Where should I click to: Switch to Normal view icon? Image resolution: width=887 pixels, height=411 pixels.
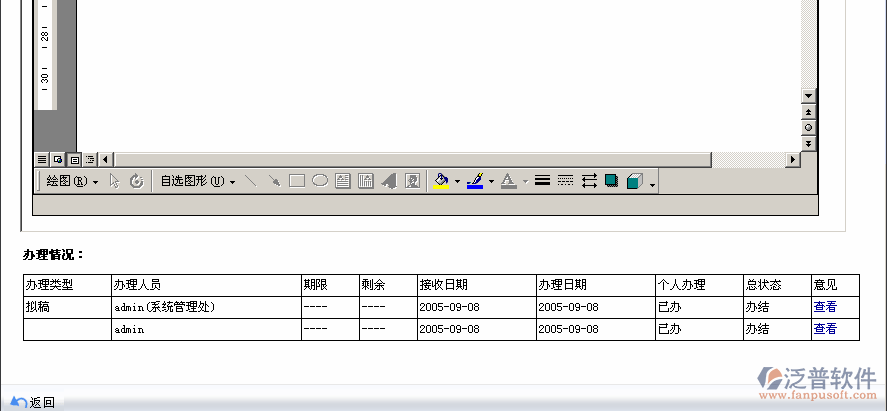click(42, 160)
